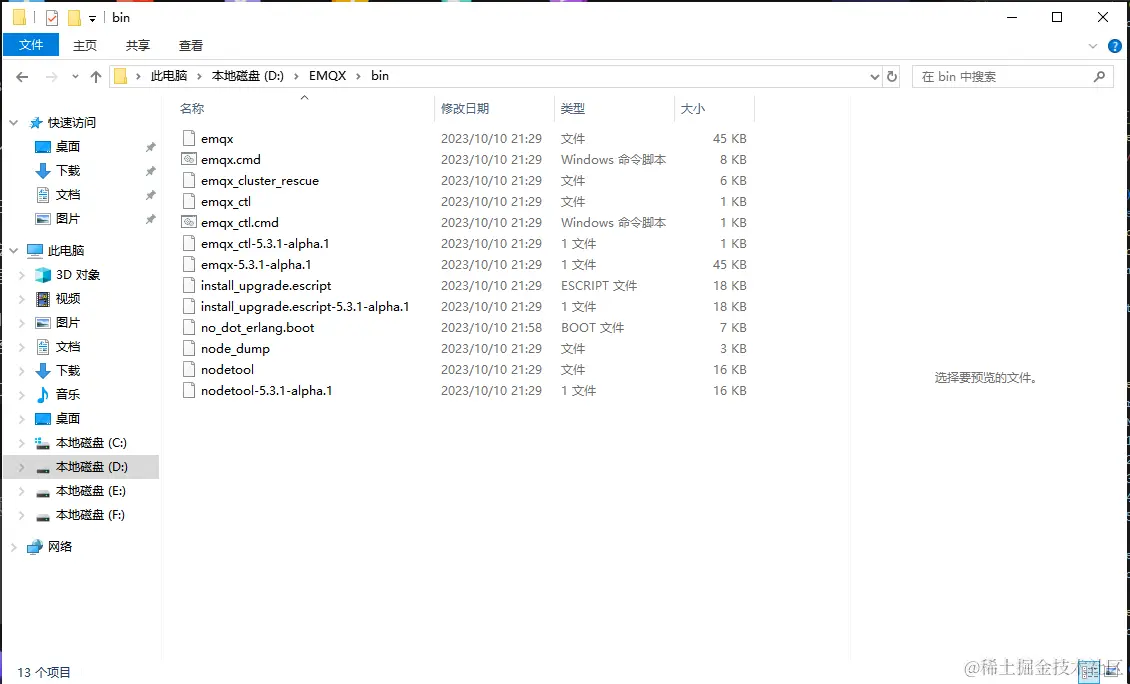This screenshot has width=1130, height=684.
Task: Expand the 音乐 tree node
Action: (x=22, y=394)
